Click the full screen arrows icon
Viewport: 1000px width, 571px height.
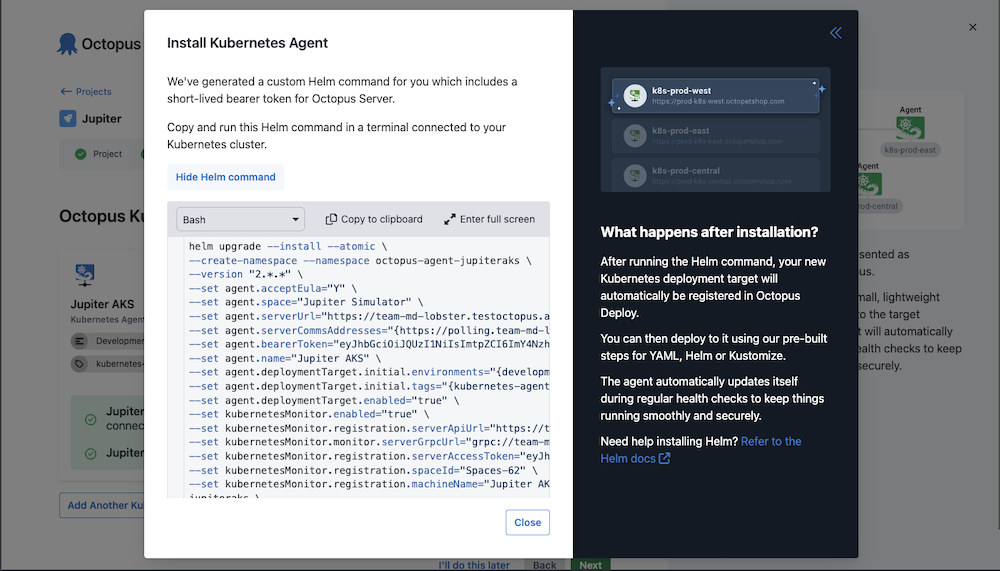coord(450,219)
